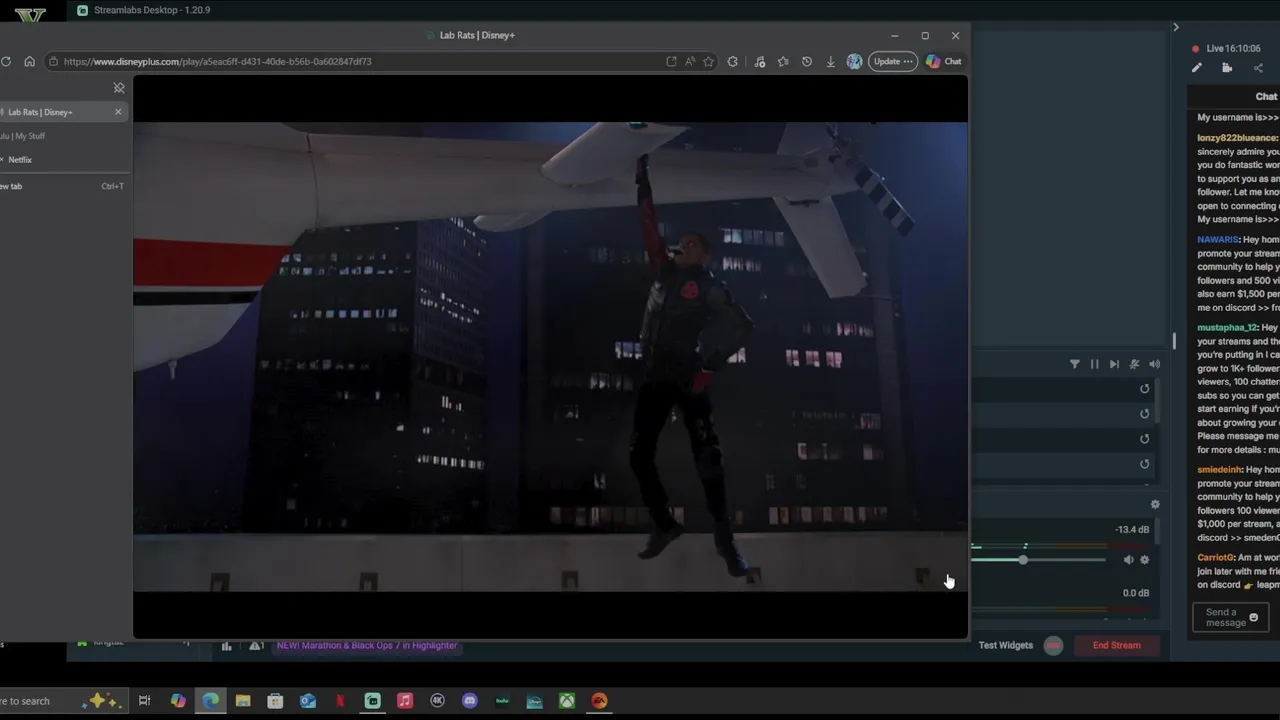Open the Streamlabs warning notifications icon
The width and height of the screenshot is (1280, 720).
pos(257,646)
